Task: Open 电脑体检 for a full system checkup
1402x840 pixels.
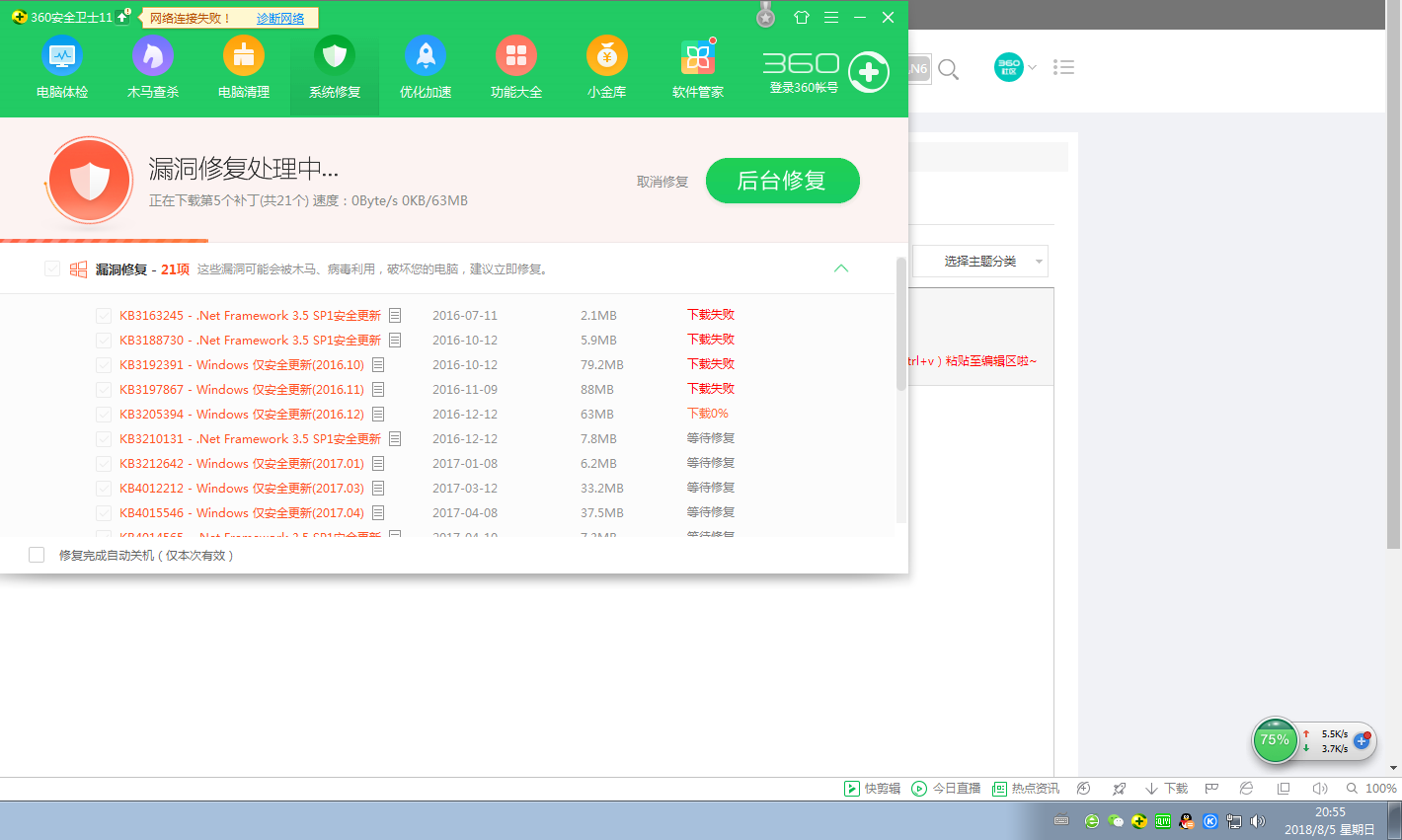Action: (61, 67)
